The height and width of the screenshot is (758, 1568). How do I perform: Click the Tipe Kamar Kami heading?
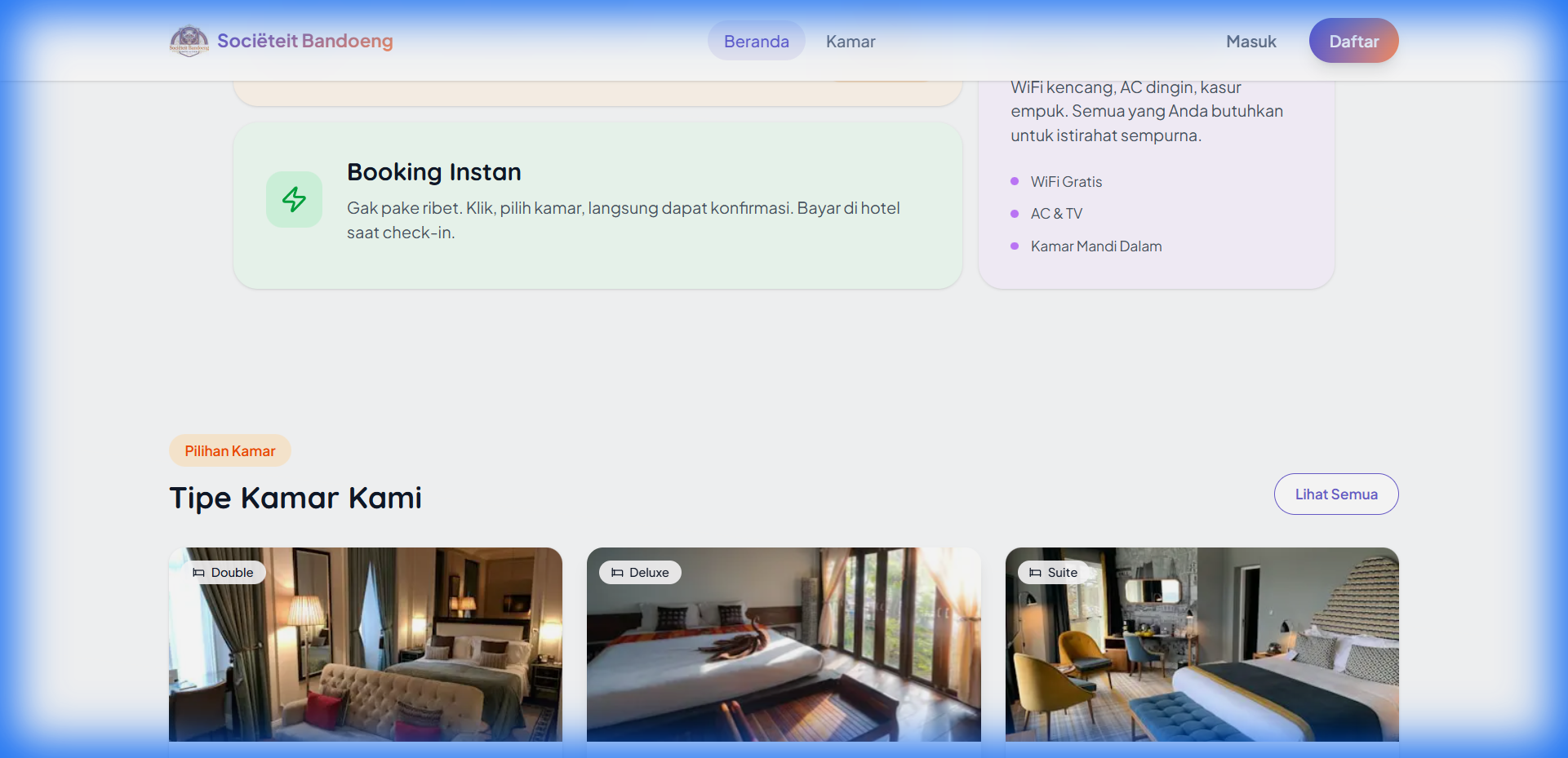coord(295,498)
